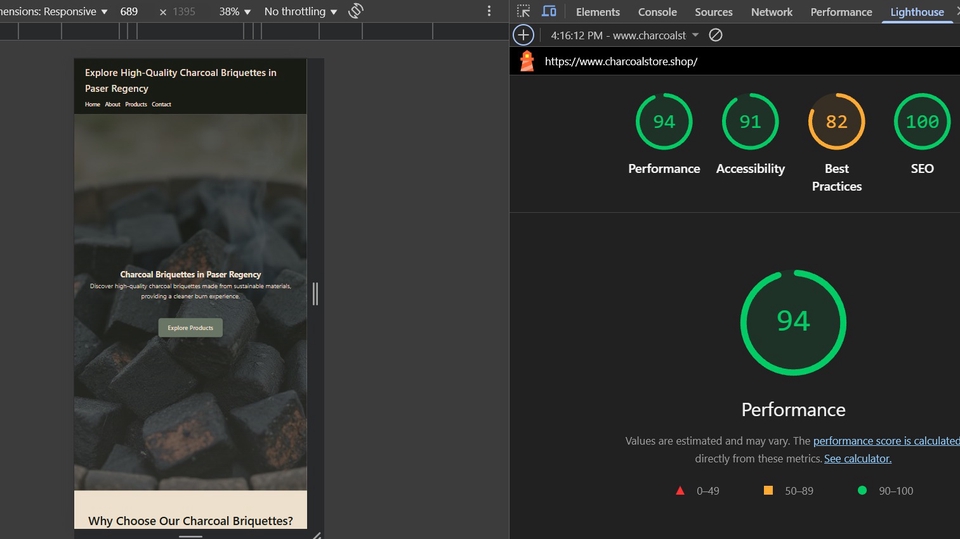
Task: Start a new Lighthouse report with plus icon
Action: 523,35
